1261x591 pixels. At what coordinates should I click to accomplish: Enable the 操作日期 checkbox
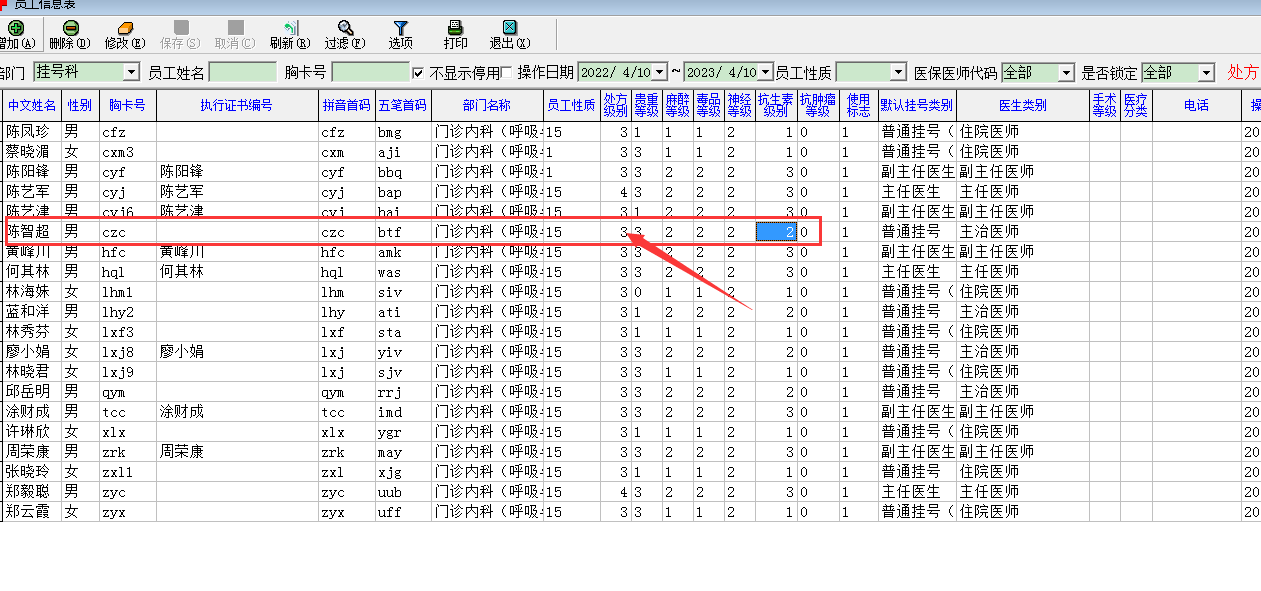click(x=507, y=73)
